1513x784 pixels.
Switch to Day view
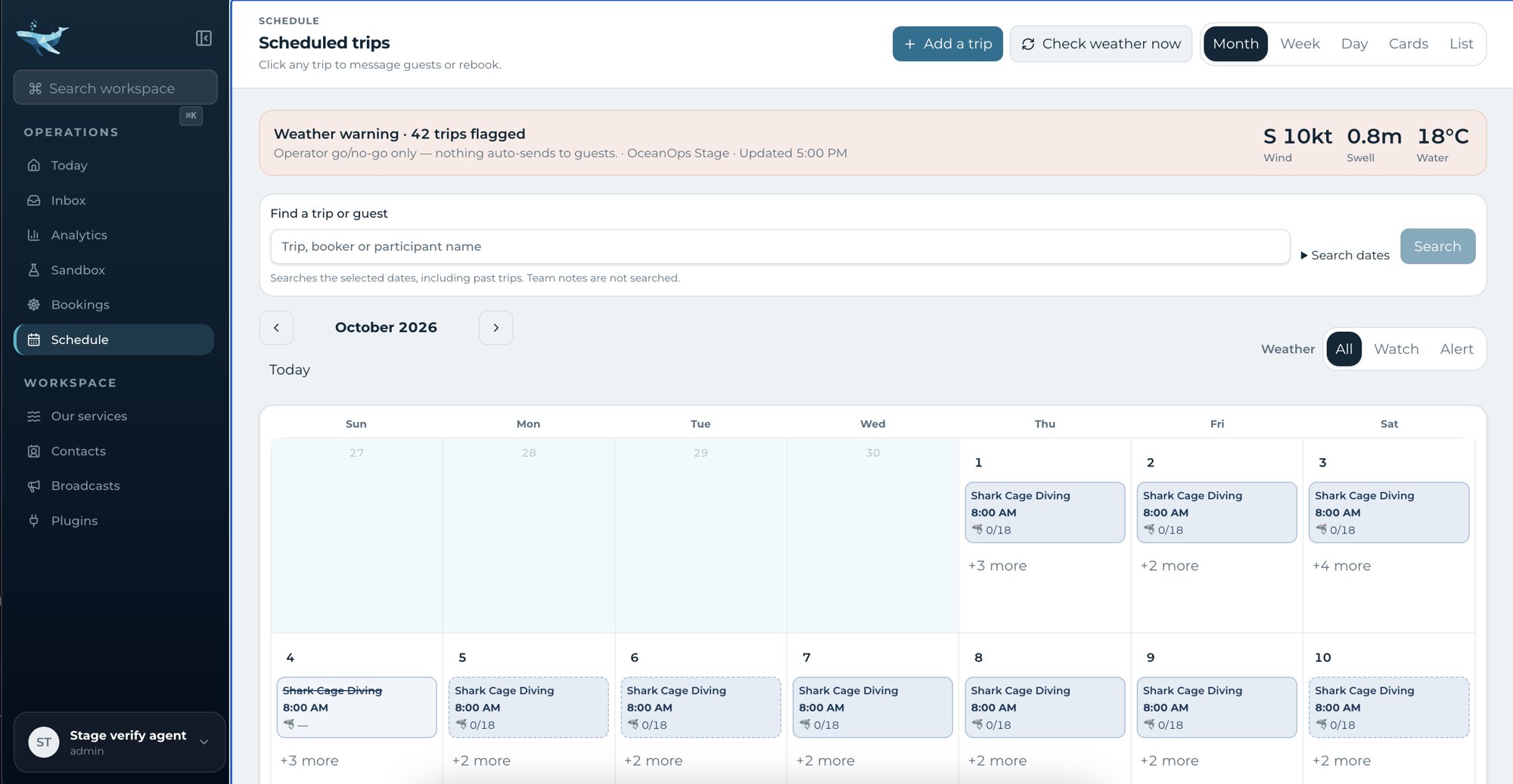click(x=1354, y=44)
